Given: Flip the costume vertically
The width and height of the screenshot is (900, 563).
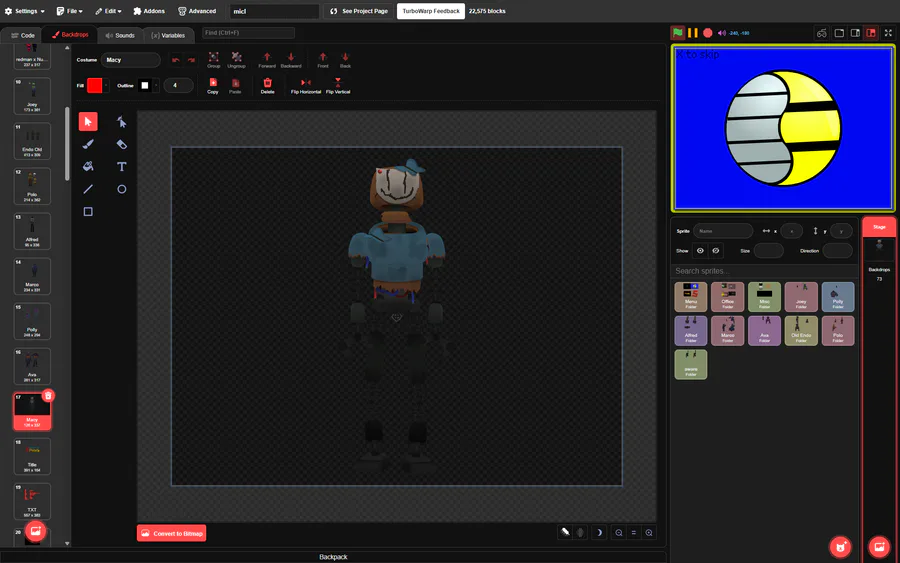Looking at the screenshot, I should click(338, 86).
